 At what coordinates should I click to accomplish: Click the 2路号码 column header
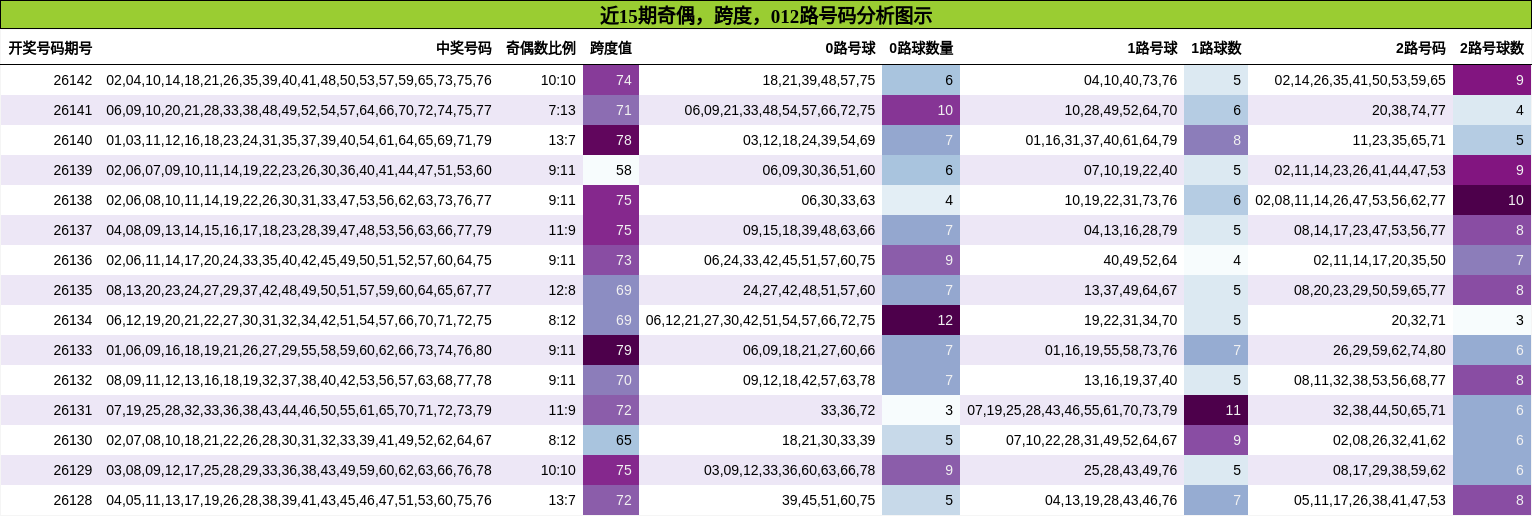click(x=1421, y=48)
